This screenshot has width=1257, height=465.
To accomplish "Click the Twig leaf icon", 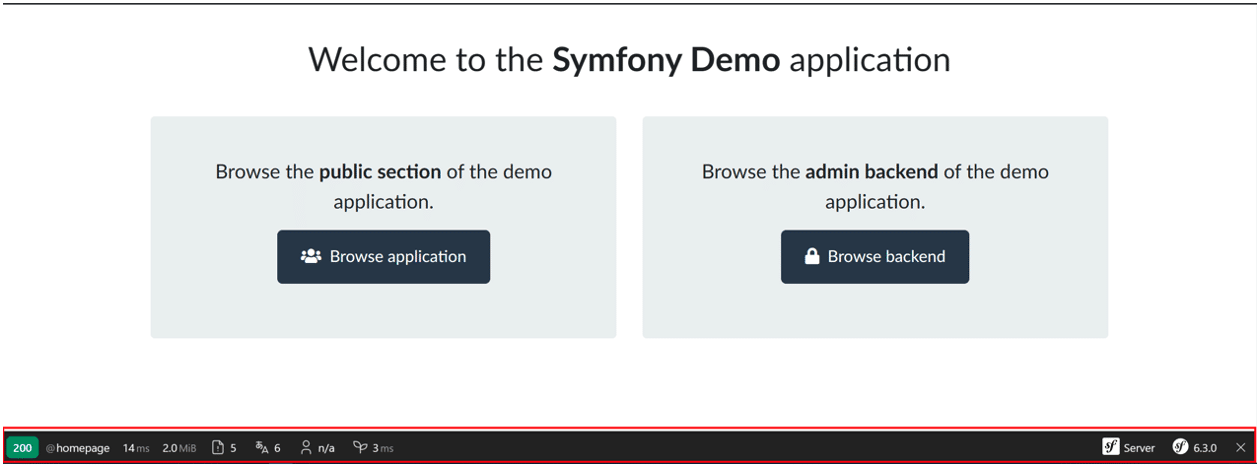I will [x=360, y=448].
